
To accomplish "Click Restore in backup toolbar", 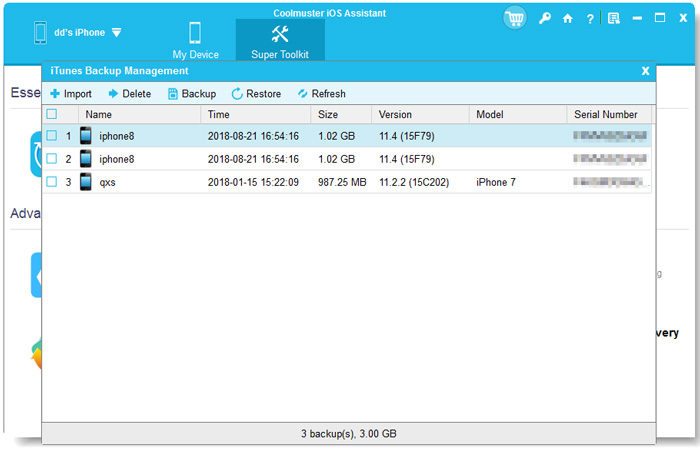I will pyautogui.click(x=256, y=94).
